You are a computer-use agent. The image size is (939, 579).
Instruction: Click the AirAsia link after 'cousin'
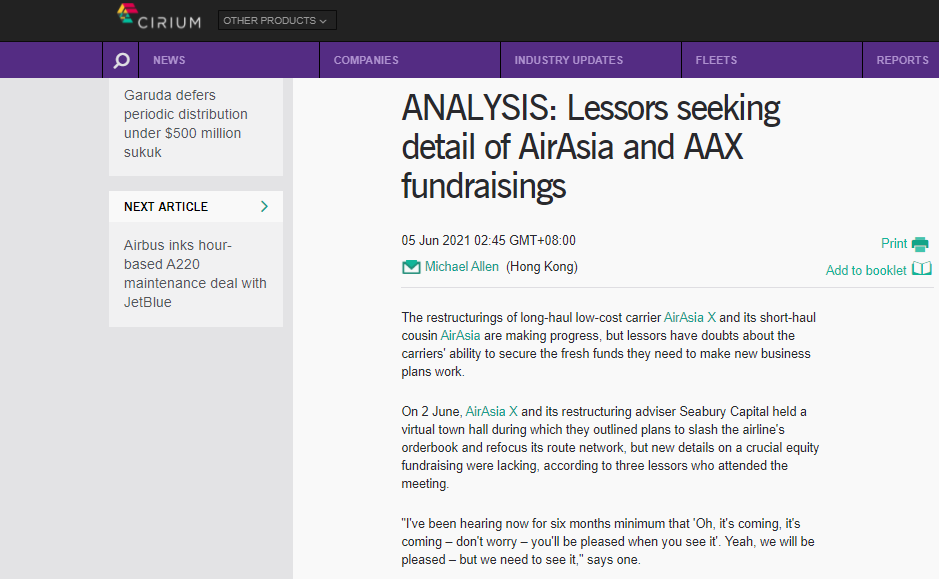coord(461,335)
